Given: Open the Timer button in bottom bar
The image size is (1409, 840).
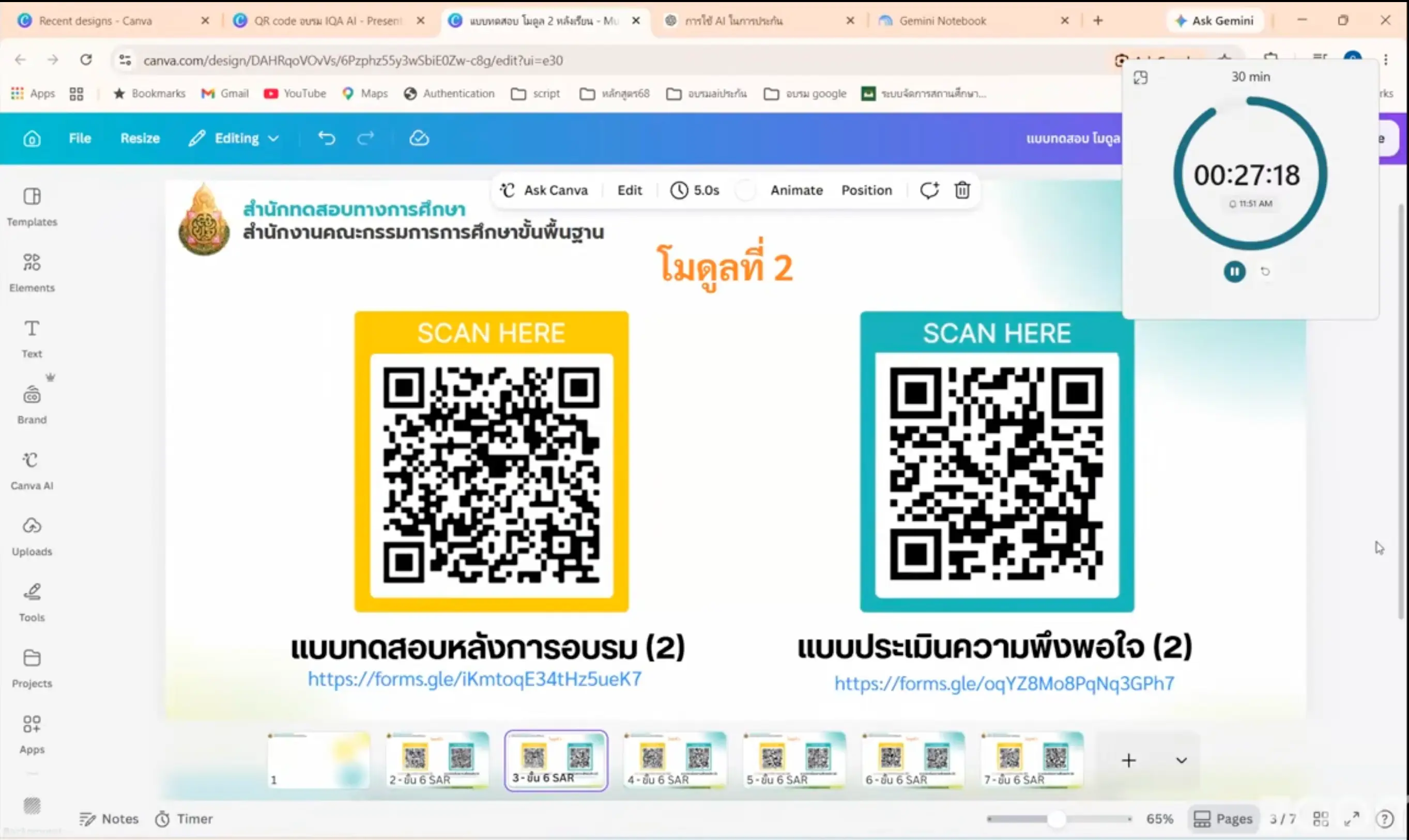Looking at the screenshot, I should pyautogui.click(x=184, y=818).
